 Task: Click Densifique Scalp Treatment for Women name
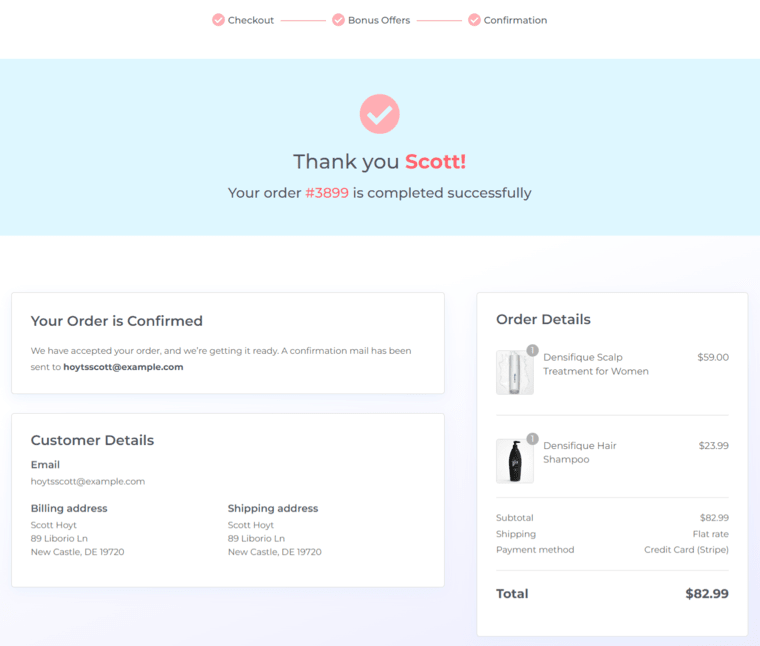pyautogui.click(x=596, y=364)
